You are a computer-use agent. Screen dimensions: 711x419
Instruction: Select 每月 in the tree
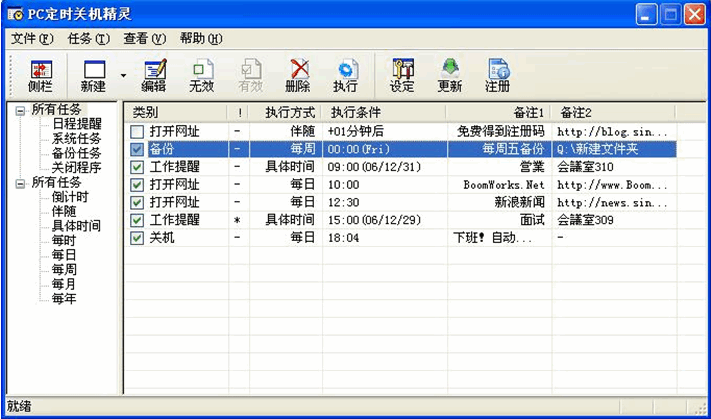tap(64, 284)
